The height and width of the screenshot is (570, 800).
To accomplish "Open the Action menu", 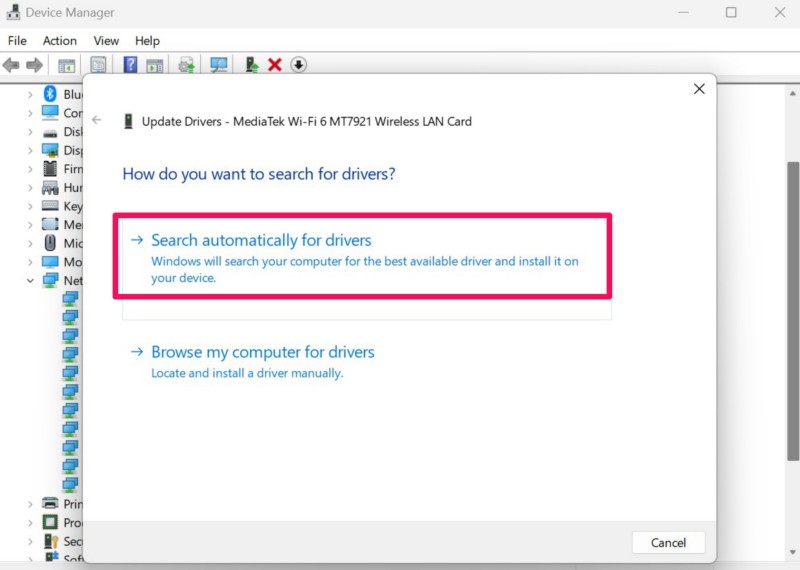I will [x=59, y=41].
